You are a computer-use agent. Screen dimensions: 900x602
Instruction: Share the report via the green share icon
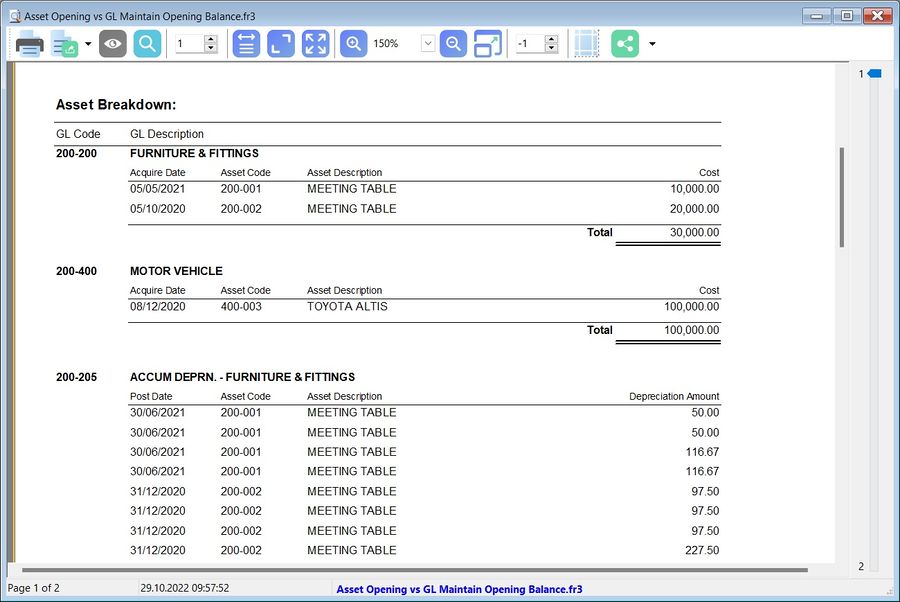coord(624,43)
